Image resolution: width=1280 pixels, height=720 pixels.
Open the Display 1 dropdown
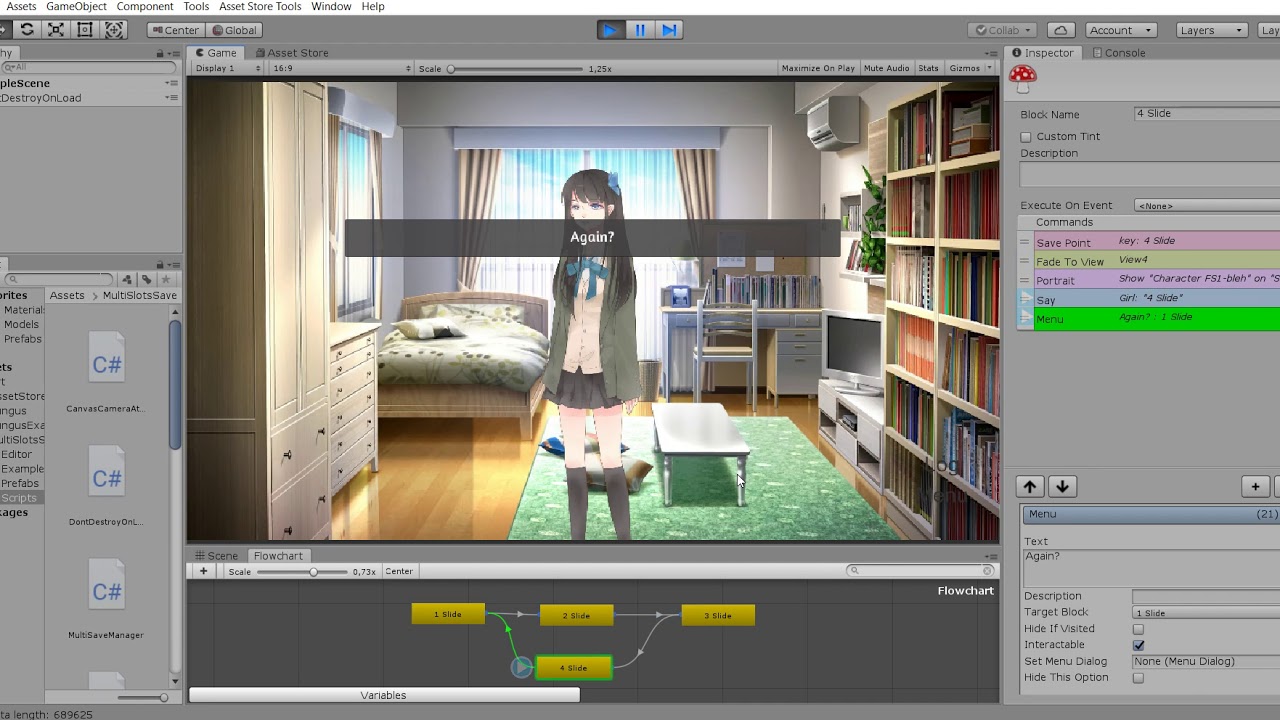coord(228,68)
